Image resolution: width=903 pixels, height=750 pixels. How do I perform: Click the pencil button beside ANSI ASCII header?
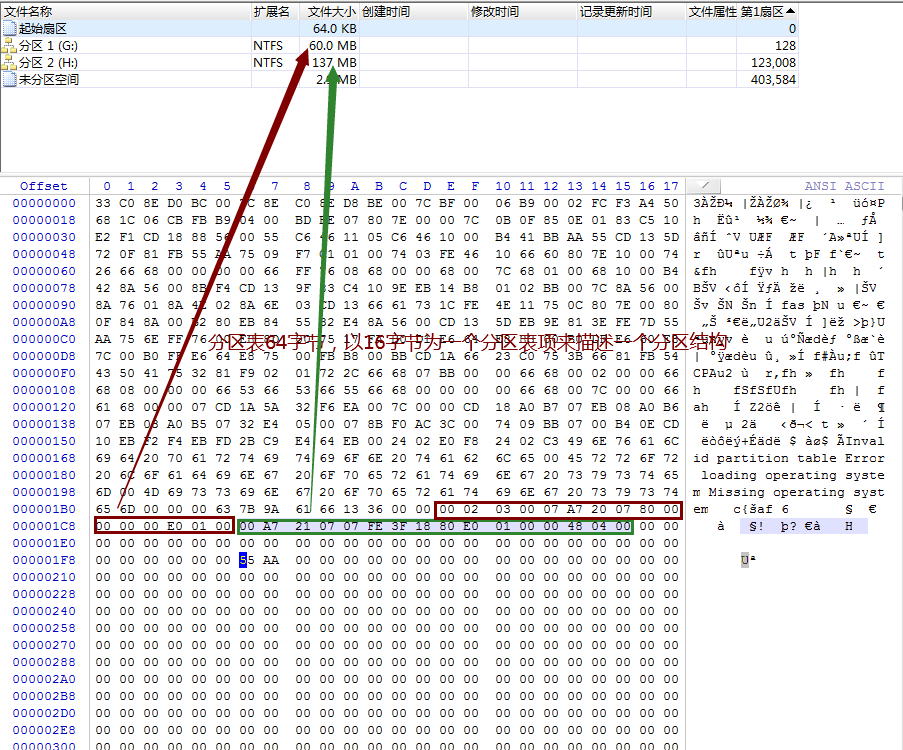pyautogui.click(x=704, y=185)
